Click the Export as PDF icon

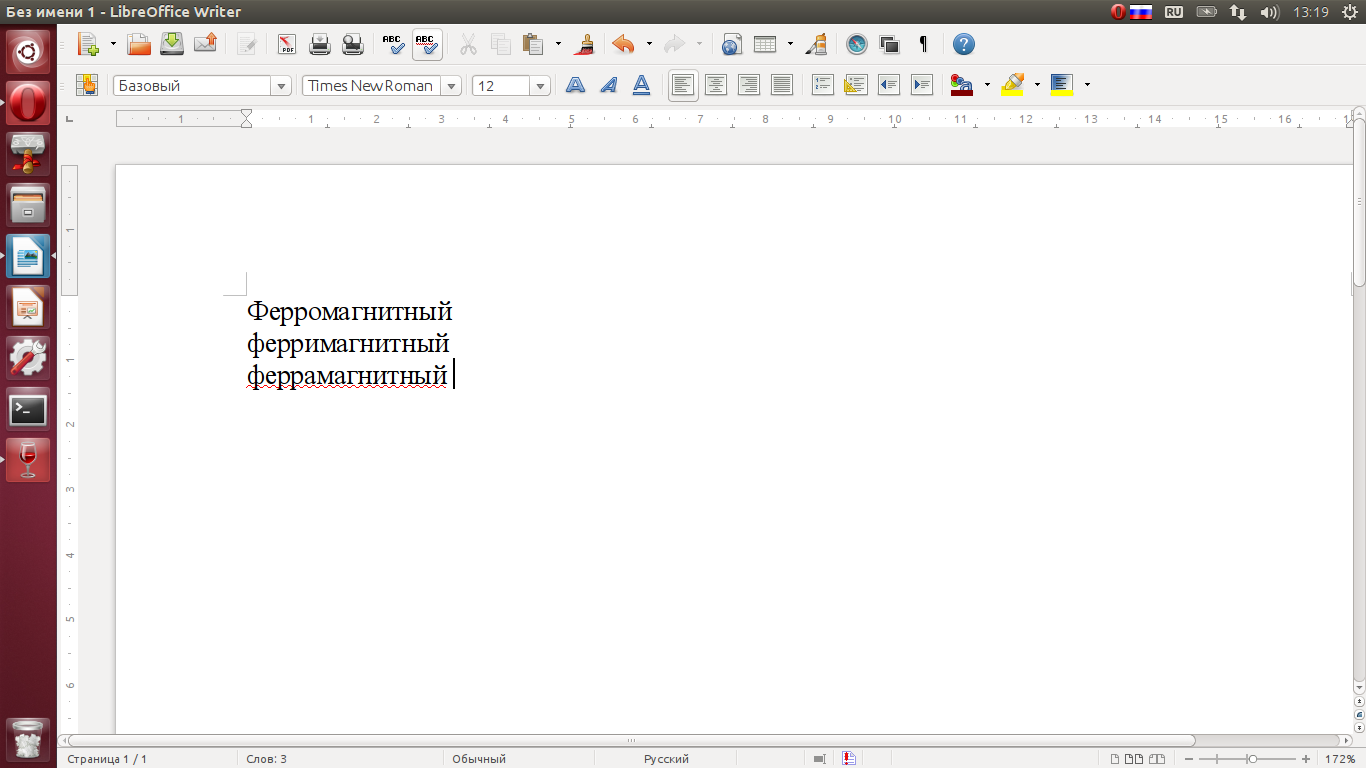pos(287,44)
